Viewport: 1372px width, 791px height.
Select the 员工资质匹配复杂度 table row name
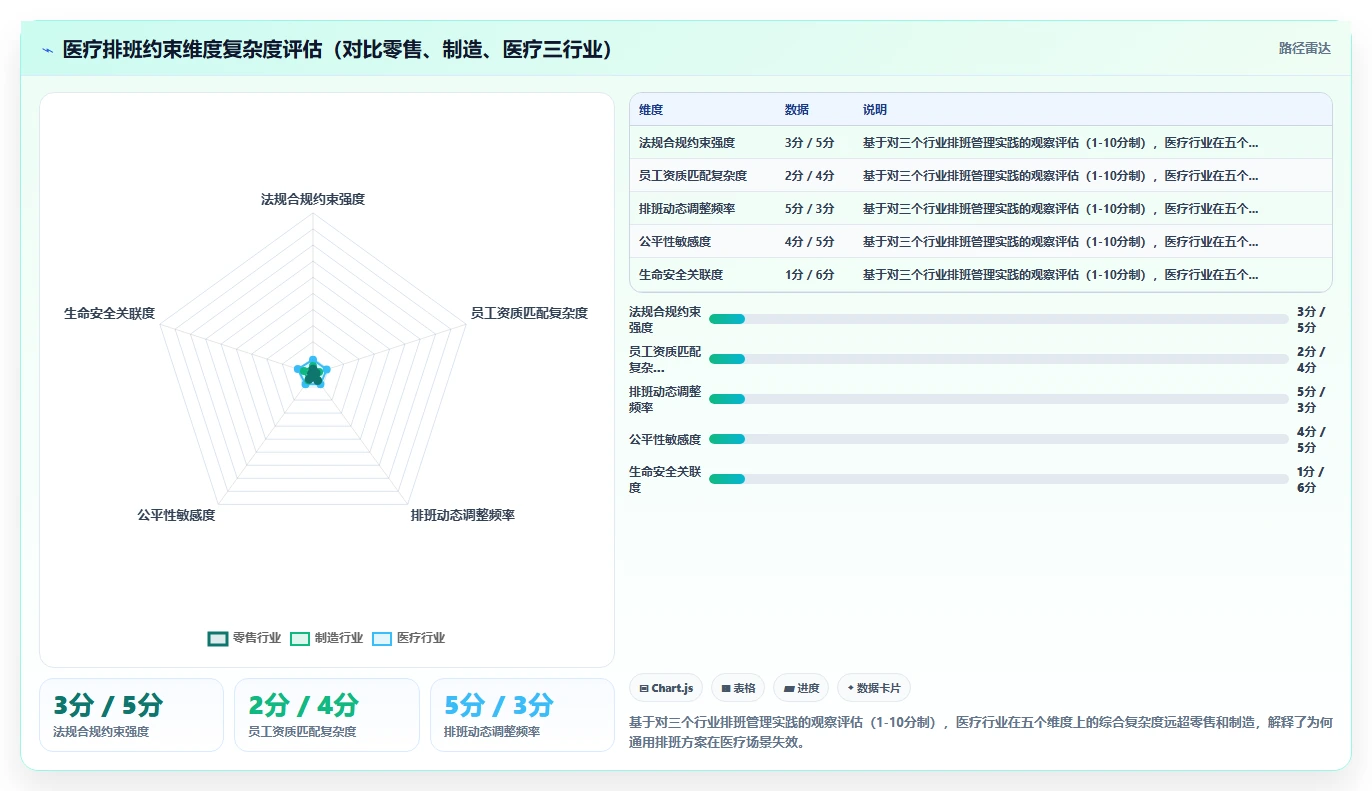pyautogui.click(x=693, y=176)
